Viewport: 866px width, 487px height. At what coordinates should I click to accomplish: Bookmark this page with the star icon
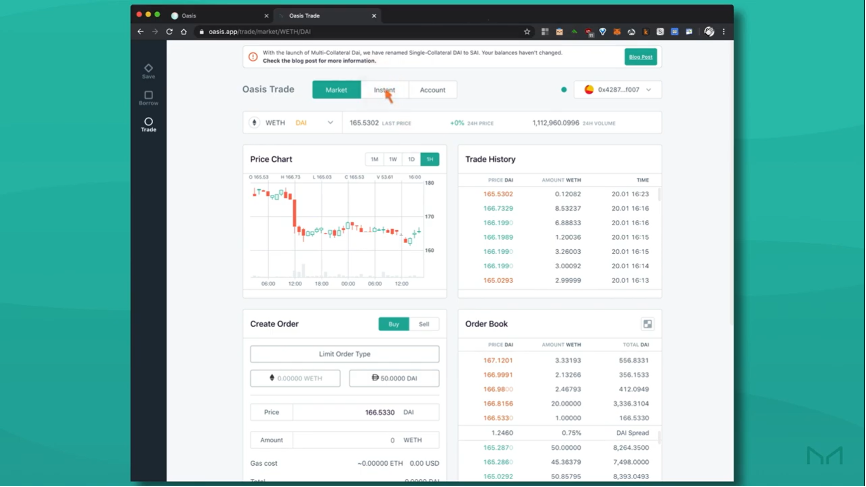527,31
